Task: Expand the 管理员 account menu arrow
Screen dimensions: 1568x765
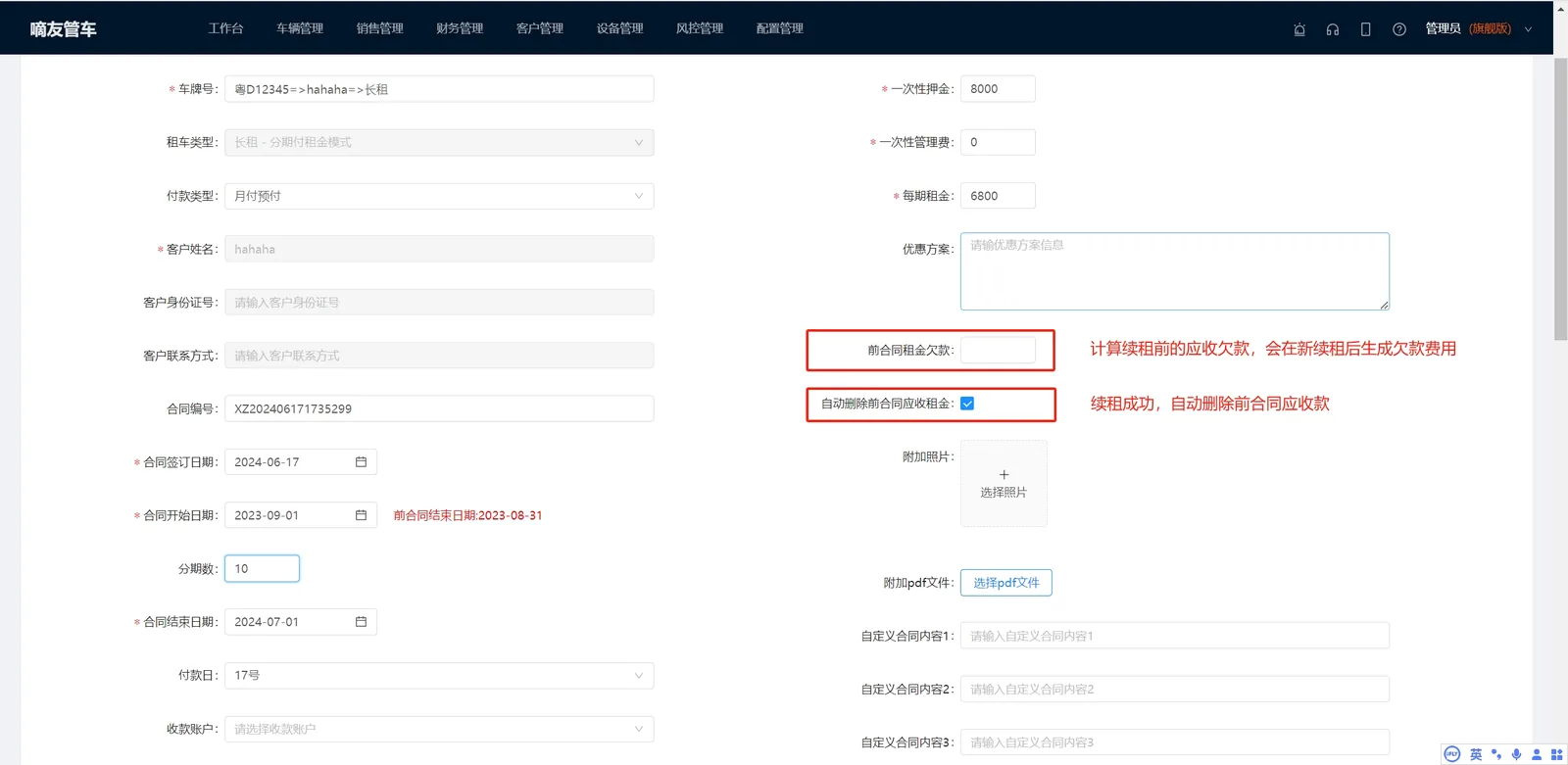Action: coord(1528,29)
